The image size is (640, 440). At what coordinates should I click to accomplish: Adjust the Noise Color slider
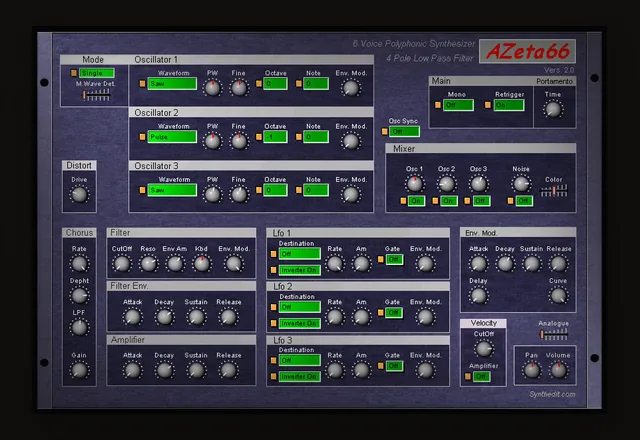click(554, 191)
